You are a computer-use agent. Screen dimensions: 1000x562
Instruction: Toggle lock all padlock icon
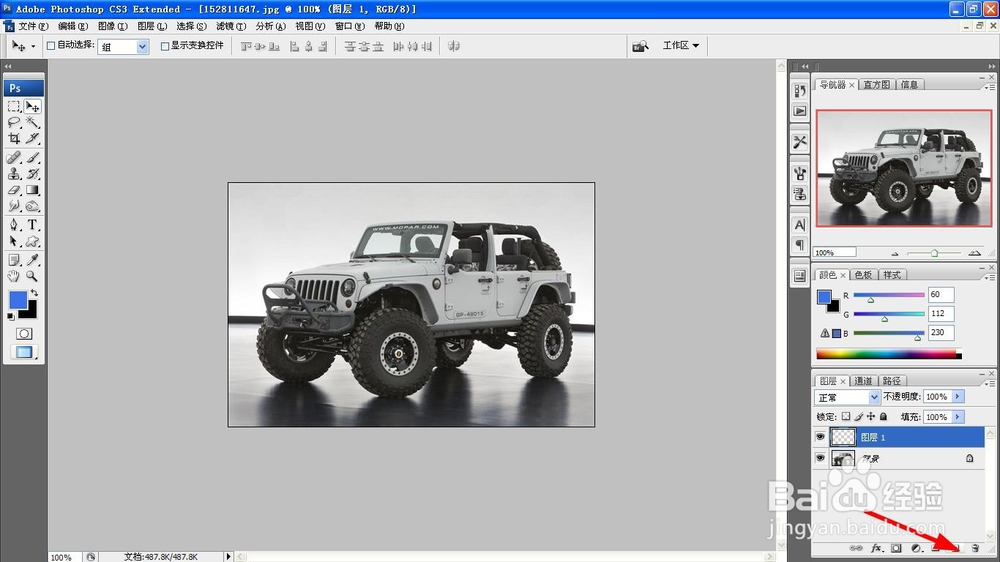pos(883,417)
